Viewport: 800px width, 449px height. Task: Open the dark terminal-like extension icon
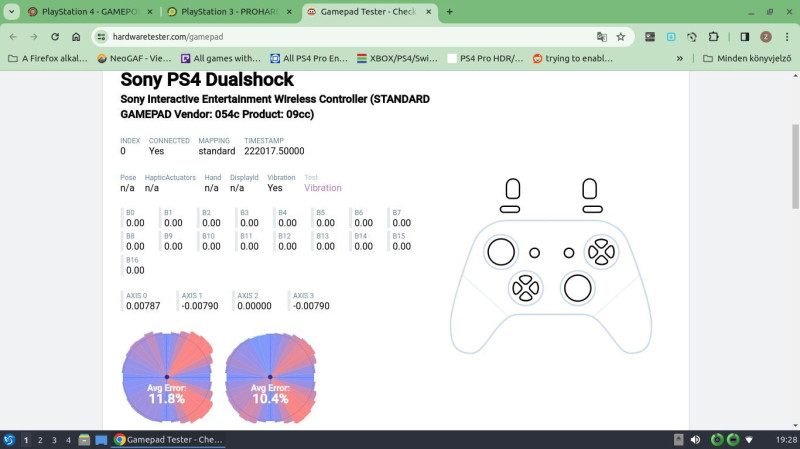coord(649,37)
